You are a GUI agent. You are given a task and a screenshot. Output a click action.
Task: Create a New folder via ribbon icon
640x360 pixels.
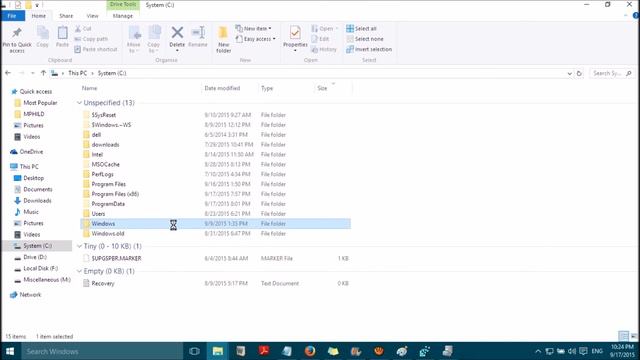pyautogui.click(x=223, y=33)
